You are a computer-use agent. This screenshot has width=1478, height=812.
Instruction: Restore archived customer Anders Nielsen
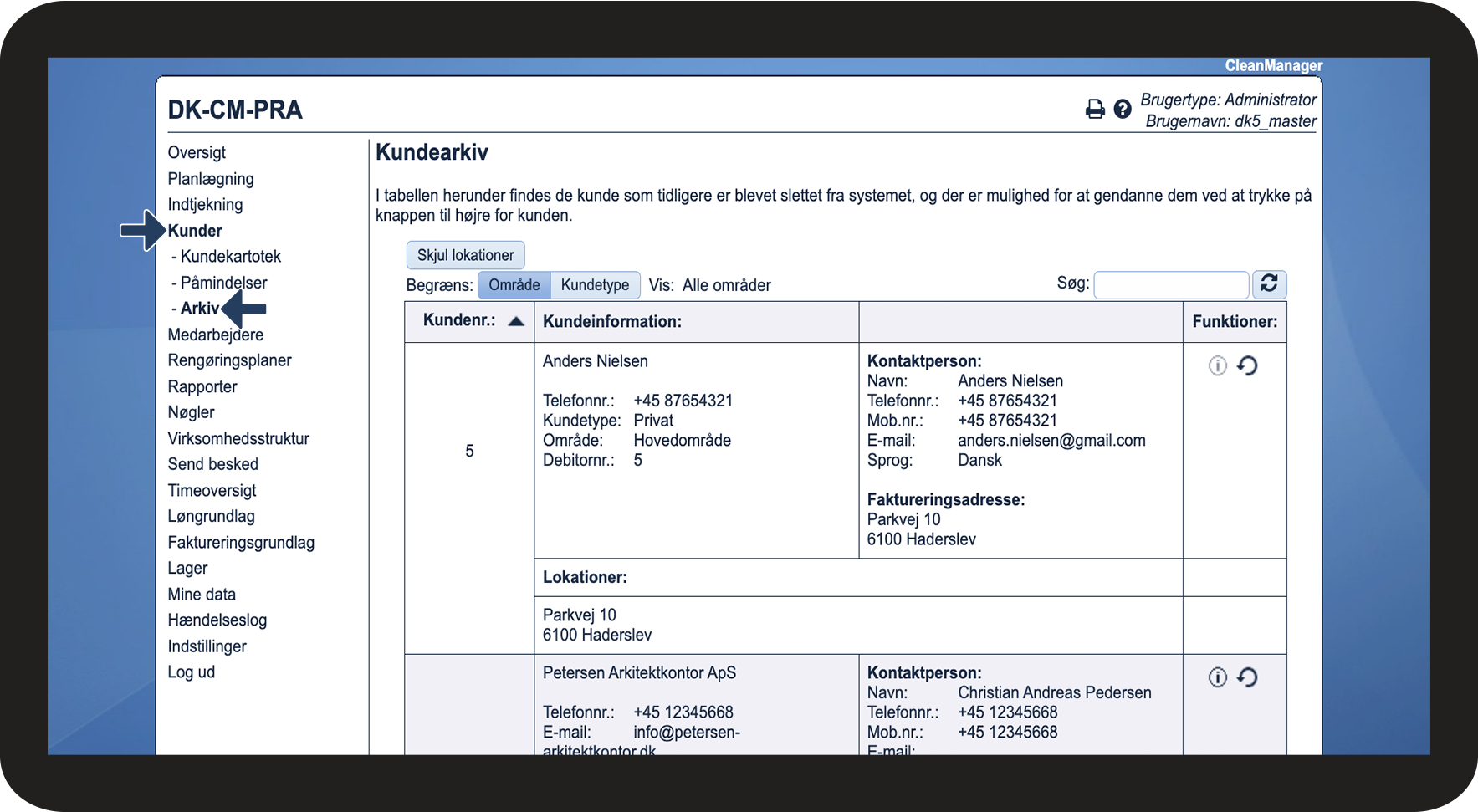click(1247, 365)
